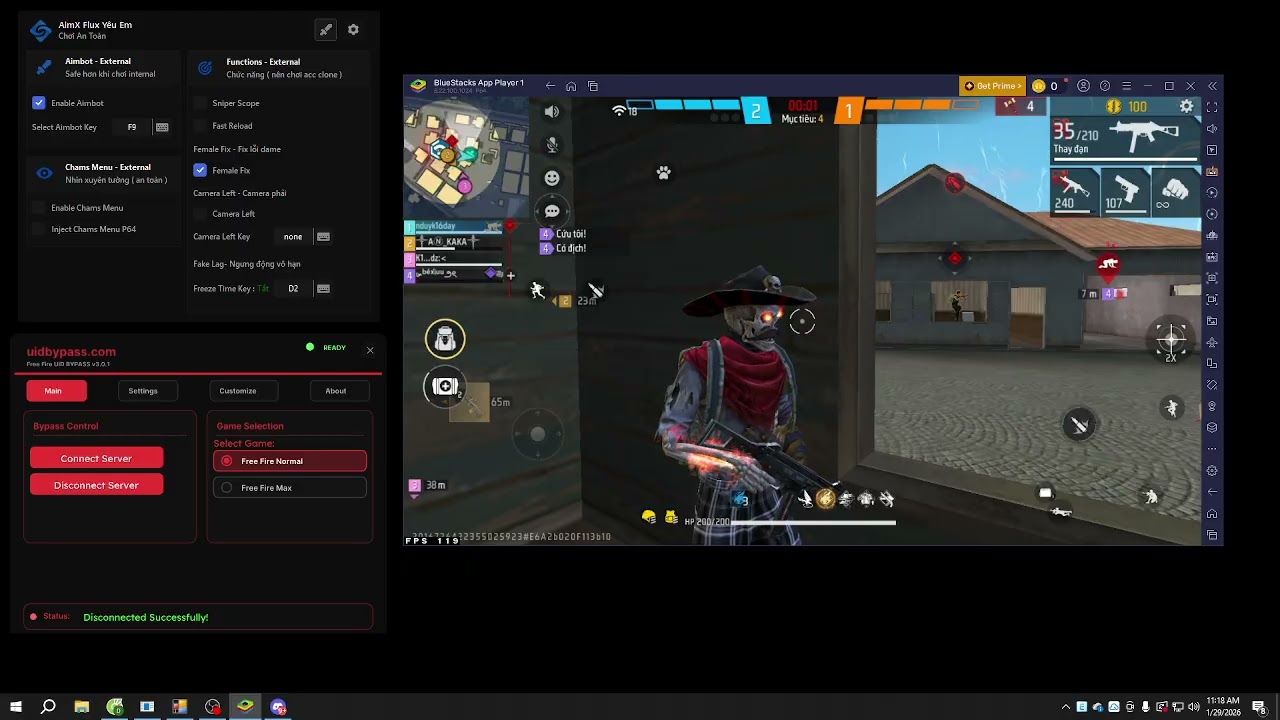Click BlueStacks sidebar fullscreen icon
Viewport: 1280px width, 720px height.
pos(1212,107)
